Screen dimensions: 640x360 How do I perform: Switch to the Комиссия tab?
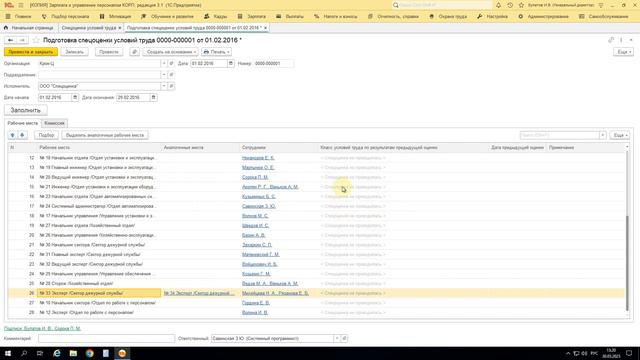click(x=54, y=123)
